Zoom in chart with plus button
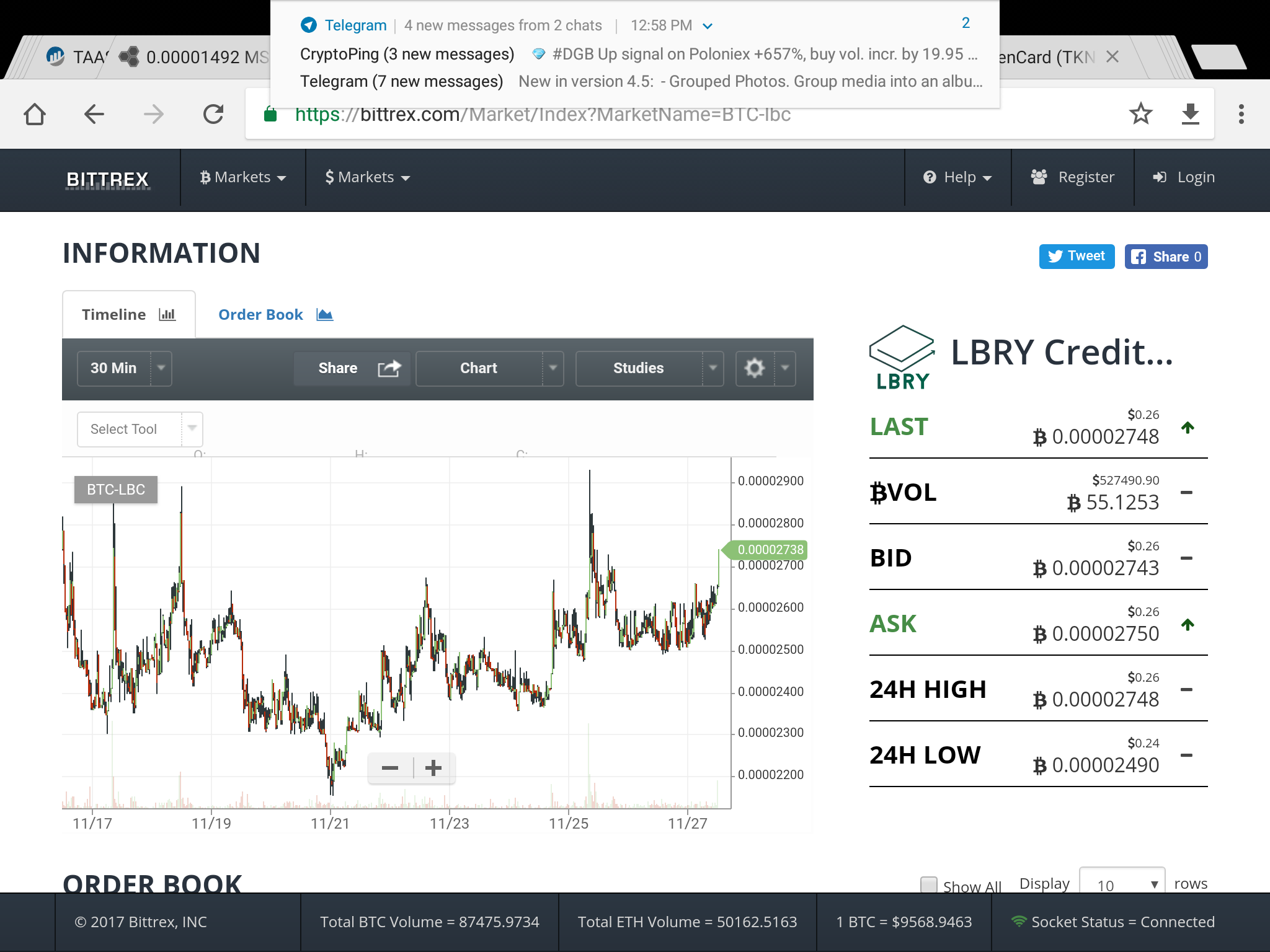 [x=433, y=769]
